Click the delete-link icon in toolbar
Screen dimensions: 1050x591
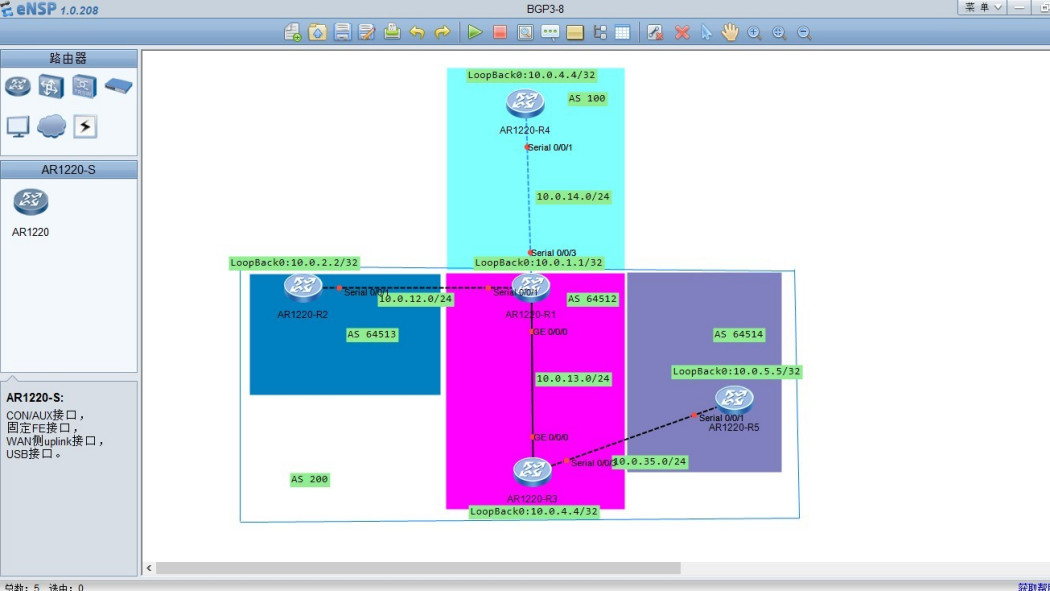coord(655,32)
